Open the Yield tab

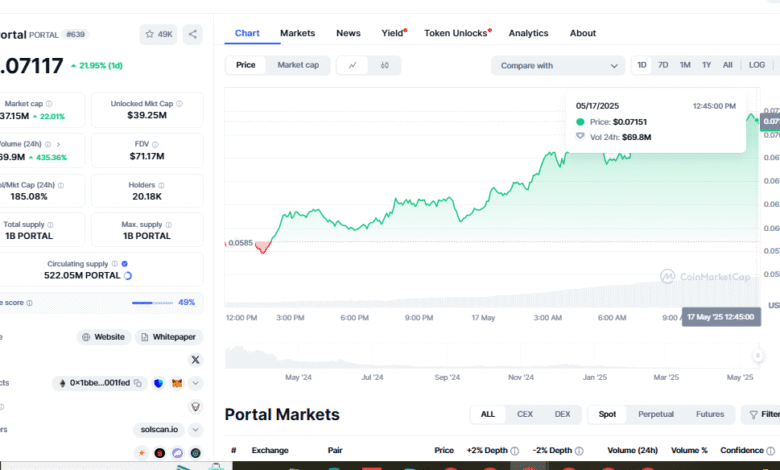point(393,33)
